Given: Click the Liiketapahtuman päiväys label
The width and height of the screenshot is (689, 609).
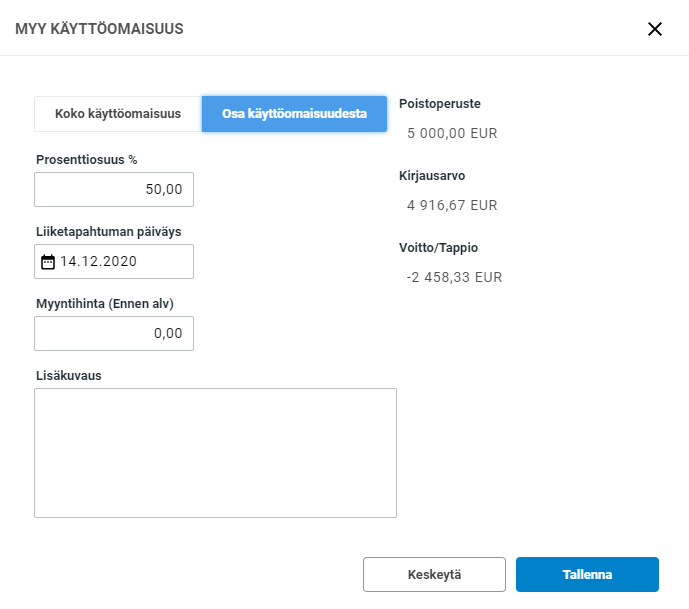Looking at the screenshot, I should point(108,231).
